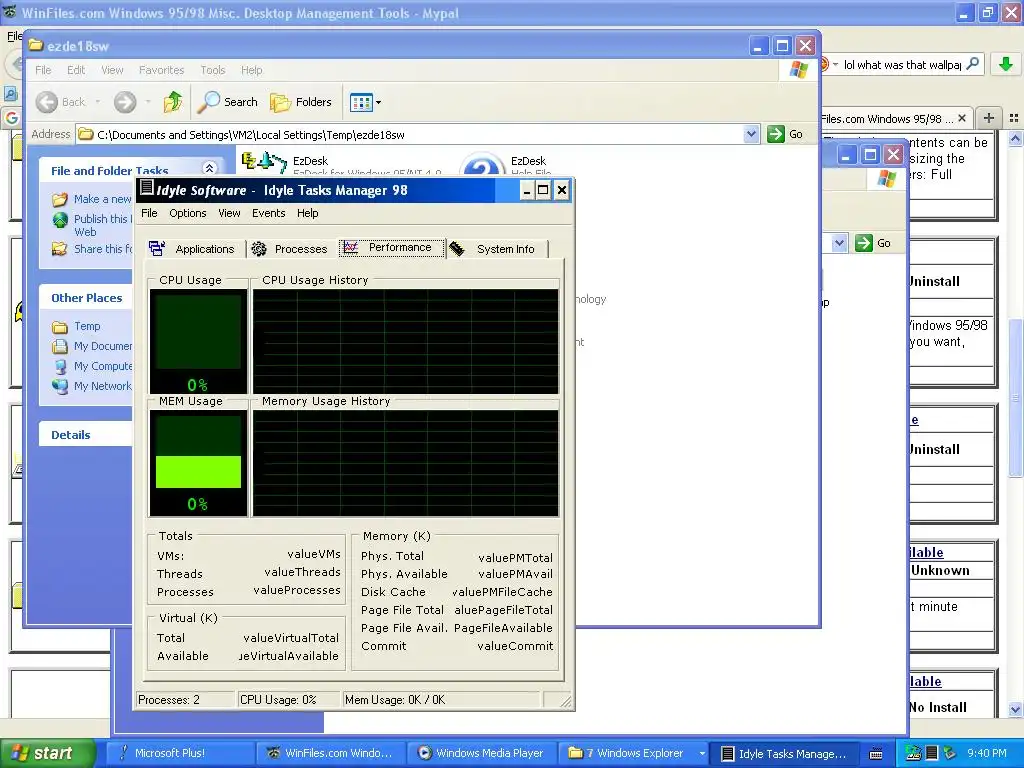1024x768 pixels.
Task: Open Forward history dropdown arrow in Explorer
Action: coord(148,102)
